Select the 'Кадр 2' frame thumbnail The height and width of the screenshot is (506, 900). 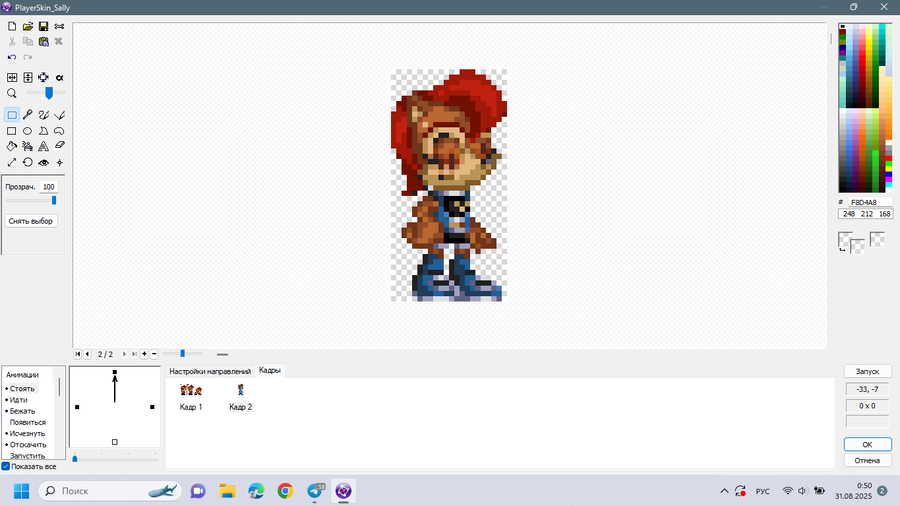[240, 397]
